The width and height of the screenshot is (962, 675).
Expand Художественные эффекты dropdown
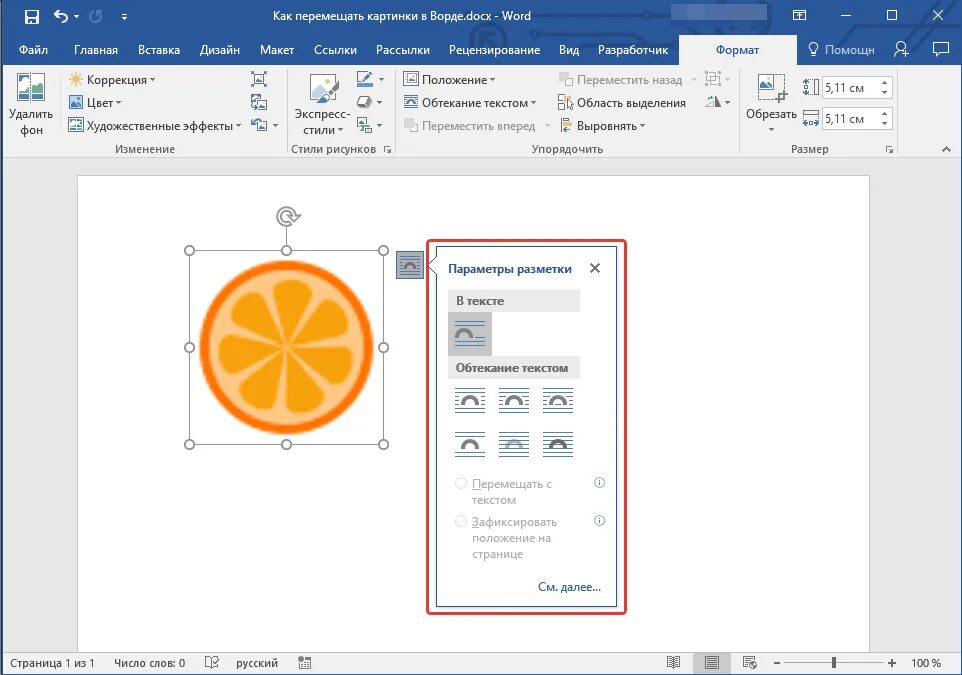click(x=155, y=126)
